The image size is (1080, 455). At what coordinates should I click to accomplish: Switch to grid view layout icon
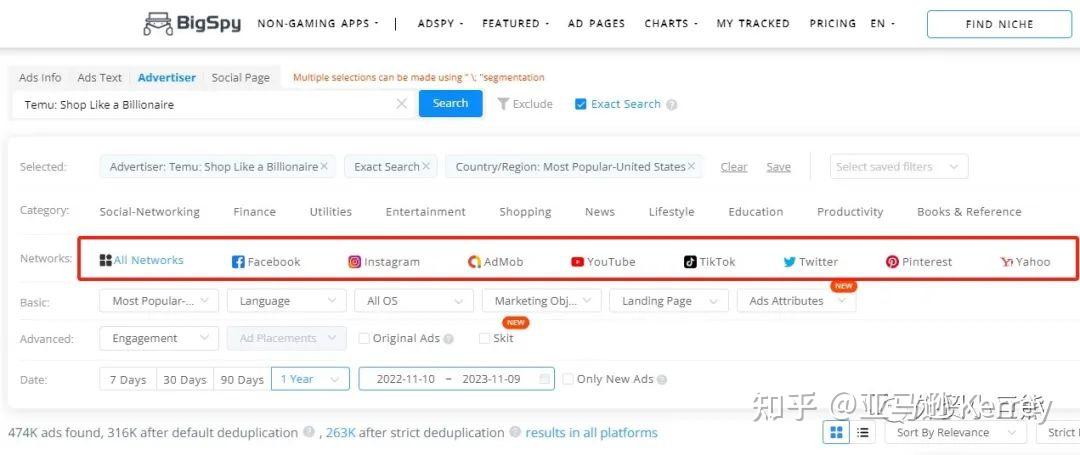pyautogui.click(x=836, y=433)
